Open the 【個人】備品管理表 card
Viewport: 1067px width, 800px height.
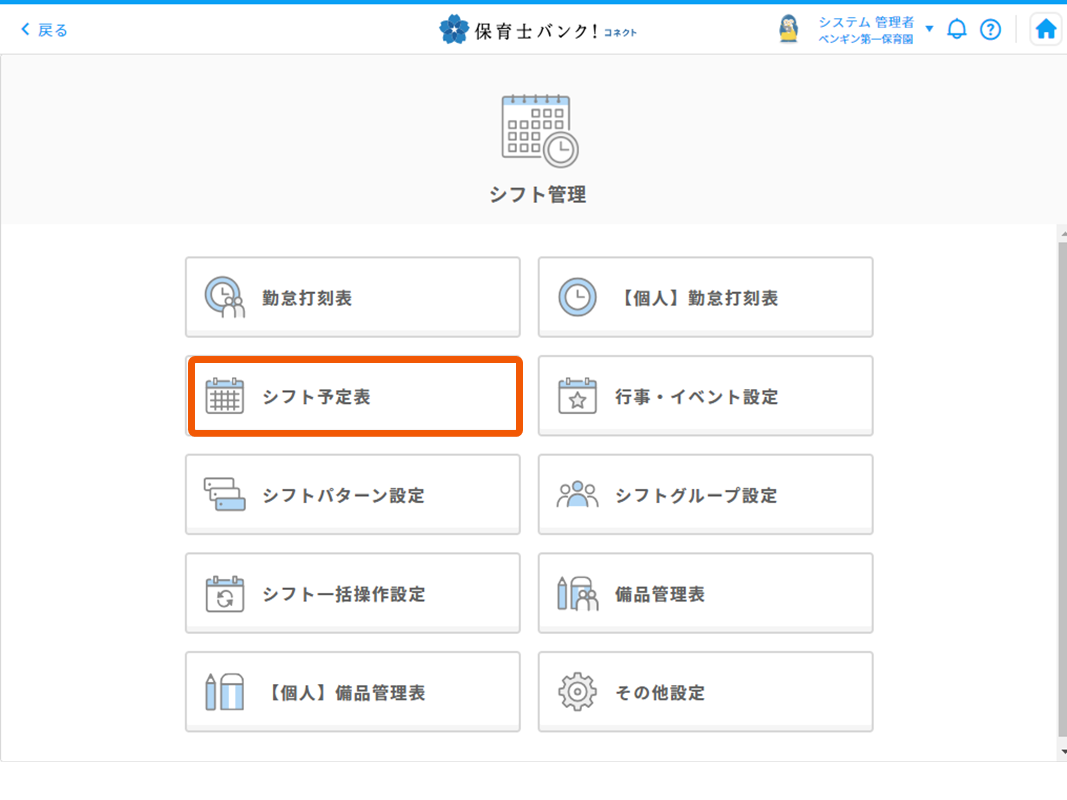(353, 691)
